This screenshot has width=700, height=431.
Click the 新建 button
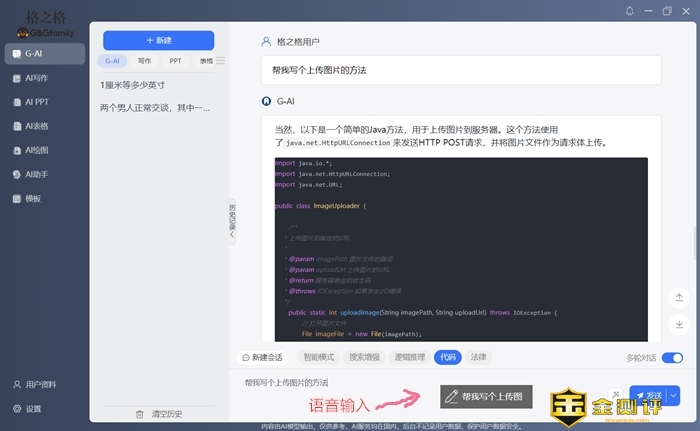[x=158, y=40]
